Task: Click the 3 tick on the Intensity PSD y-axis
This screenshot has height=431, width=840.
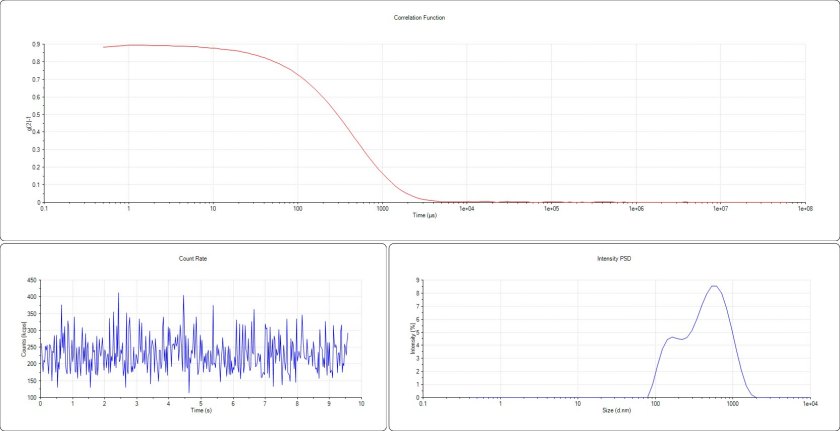Action: 417,358
